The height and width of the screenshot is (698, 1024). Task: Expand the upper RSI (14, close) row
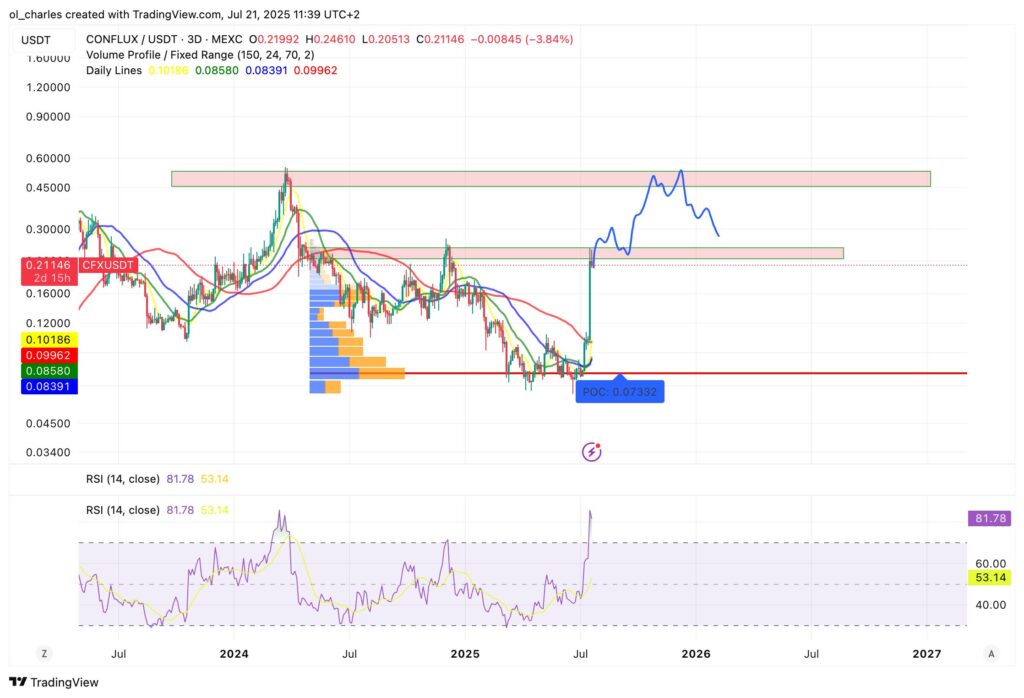click(x=123, y=479)
